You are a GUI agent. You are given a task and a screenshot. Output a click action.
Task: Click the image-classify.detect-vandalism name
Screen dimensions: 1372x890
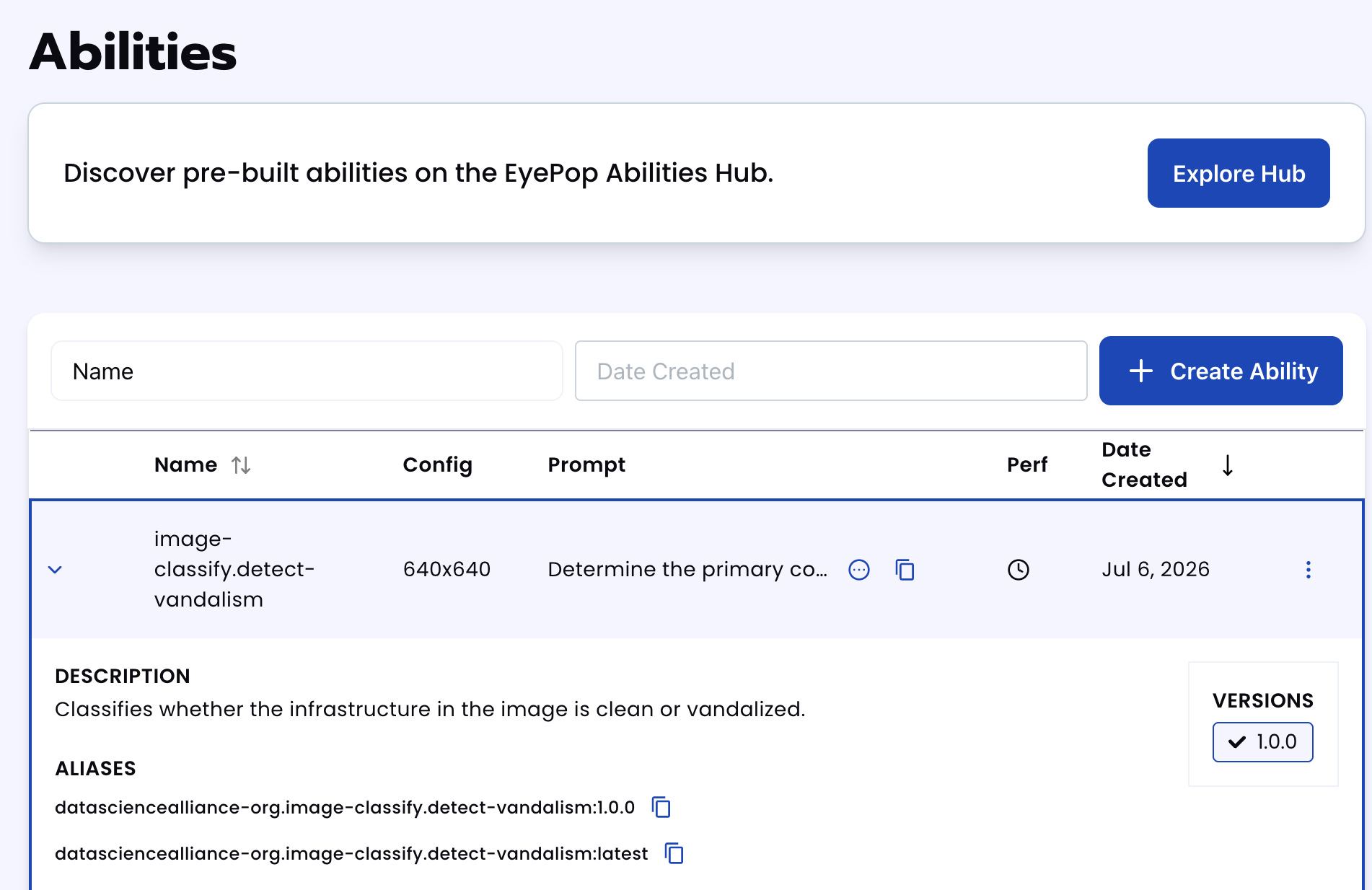tap(234, 569)
